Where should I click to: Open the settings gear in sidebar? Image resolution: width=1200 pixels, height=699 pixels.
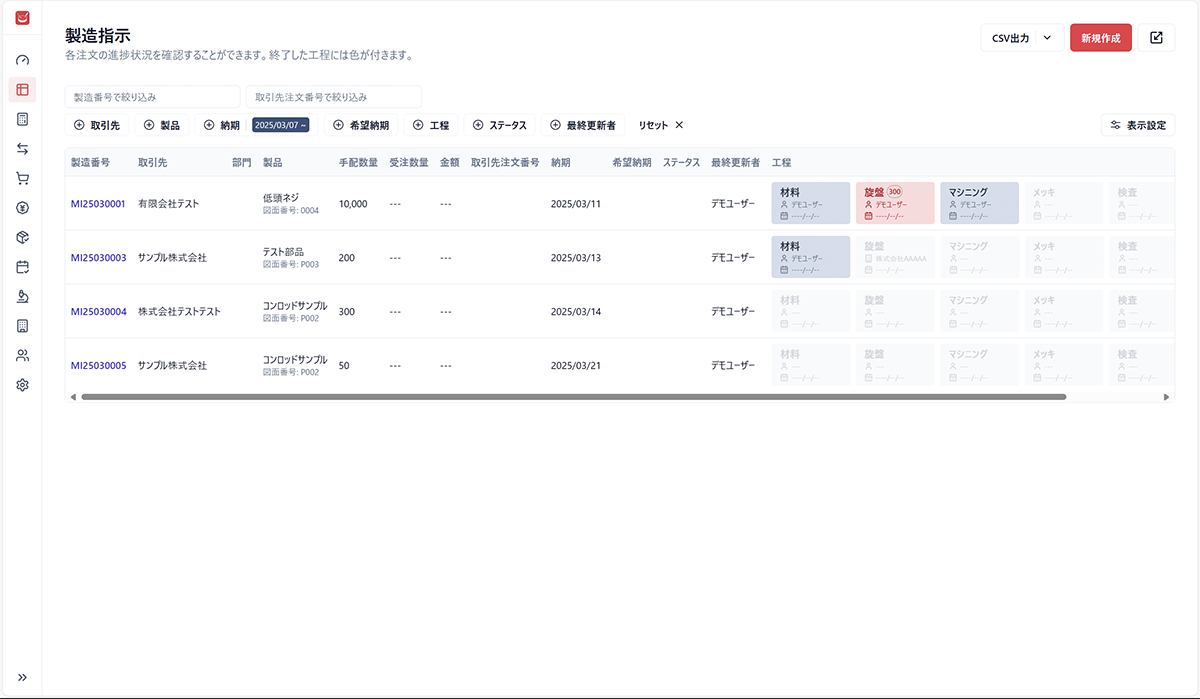pos(22,385)
